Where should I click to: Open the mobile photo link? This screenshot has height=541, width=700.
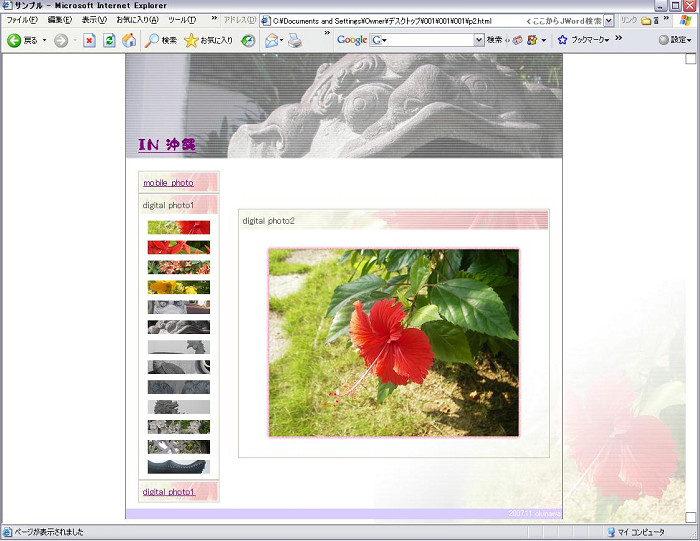coord(168,183)
